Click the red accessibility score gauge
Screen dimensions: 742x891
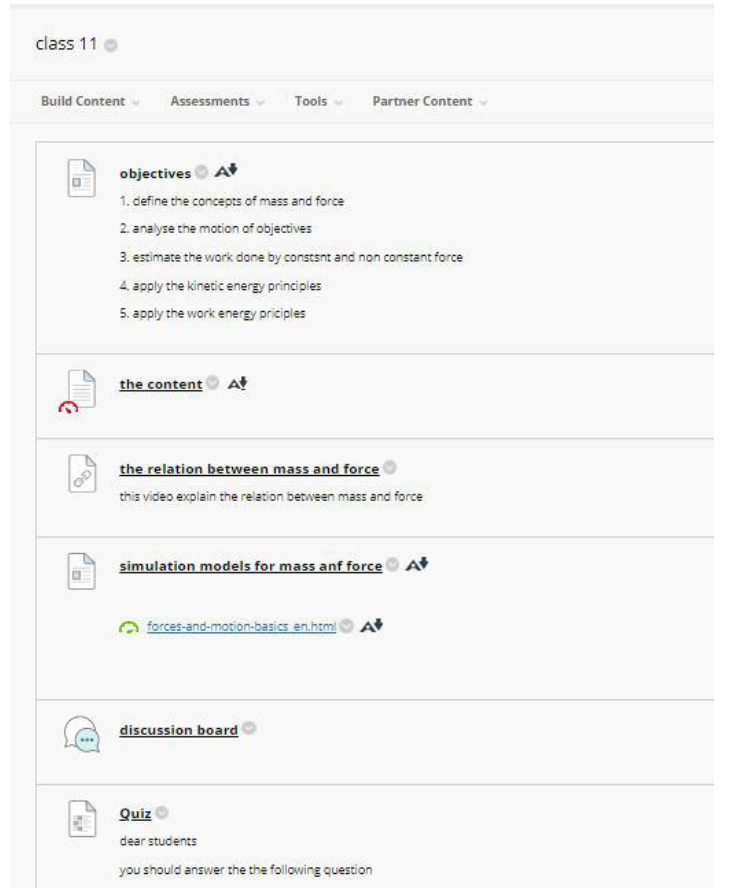click(x=68, y=407)
